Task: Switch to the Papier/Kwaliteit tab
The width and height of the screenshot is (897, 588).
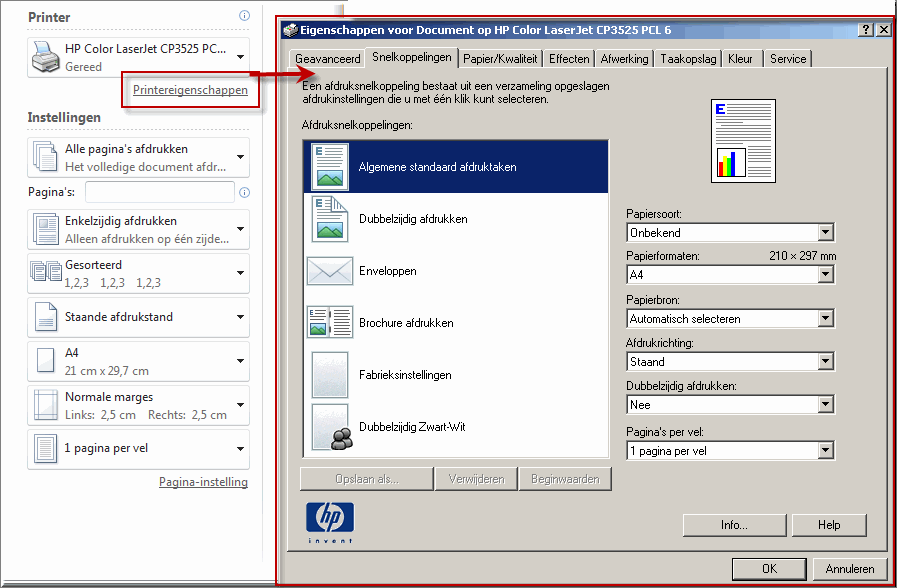Action: (x=500, y=59)
